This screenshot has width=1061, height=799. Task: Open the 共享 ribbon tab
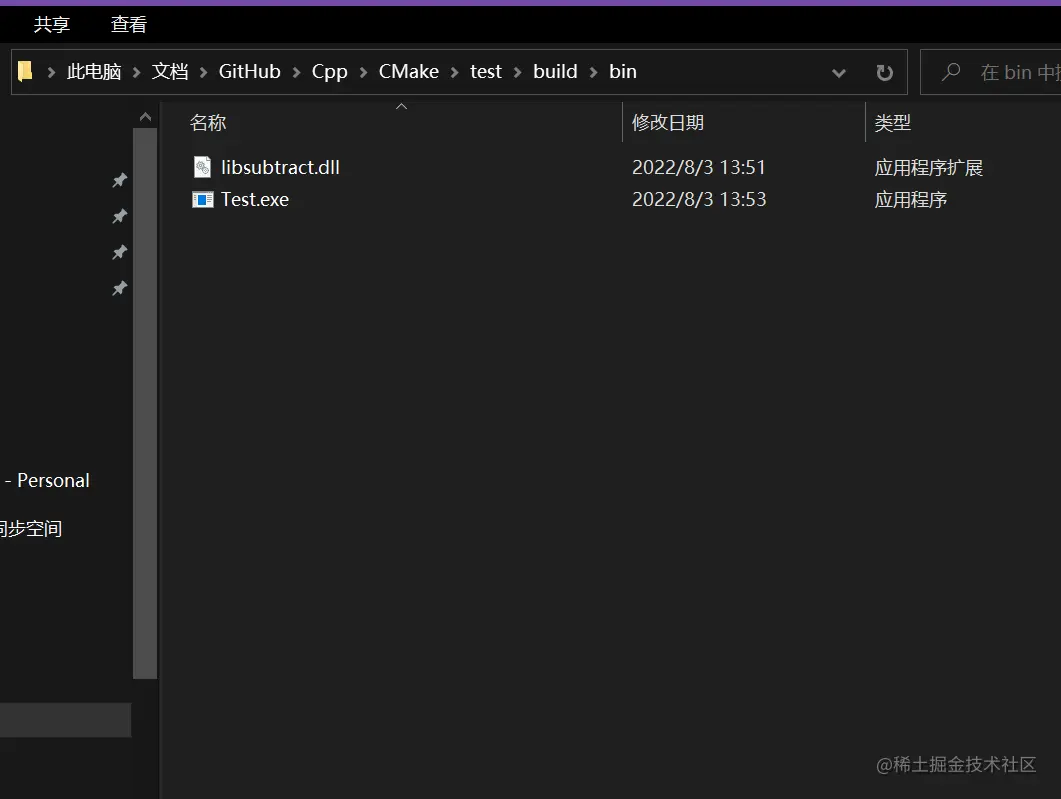click(51, 24)
